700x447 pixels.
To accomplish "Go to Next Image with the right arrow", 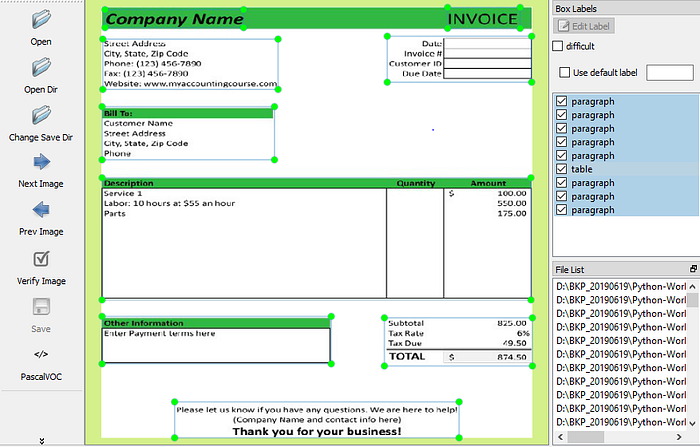I will pyautogui.click(x=42, y=162).
